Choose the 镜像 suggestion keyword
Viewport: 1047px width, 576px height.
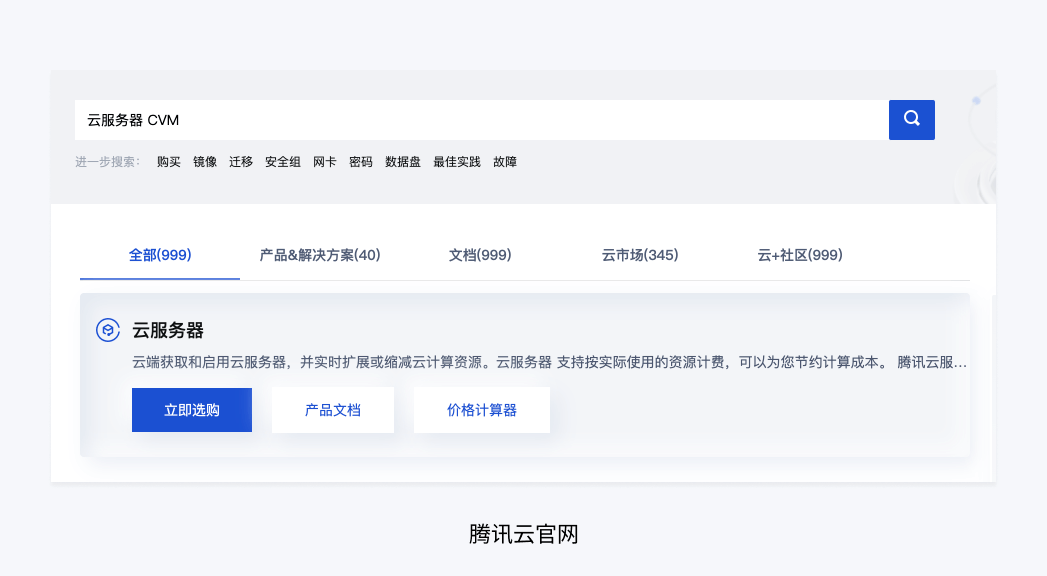click(x=205, y=162)
